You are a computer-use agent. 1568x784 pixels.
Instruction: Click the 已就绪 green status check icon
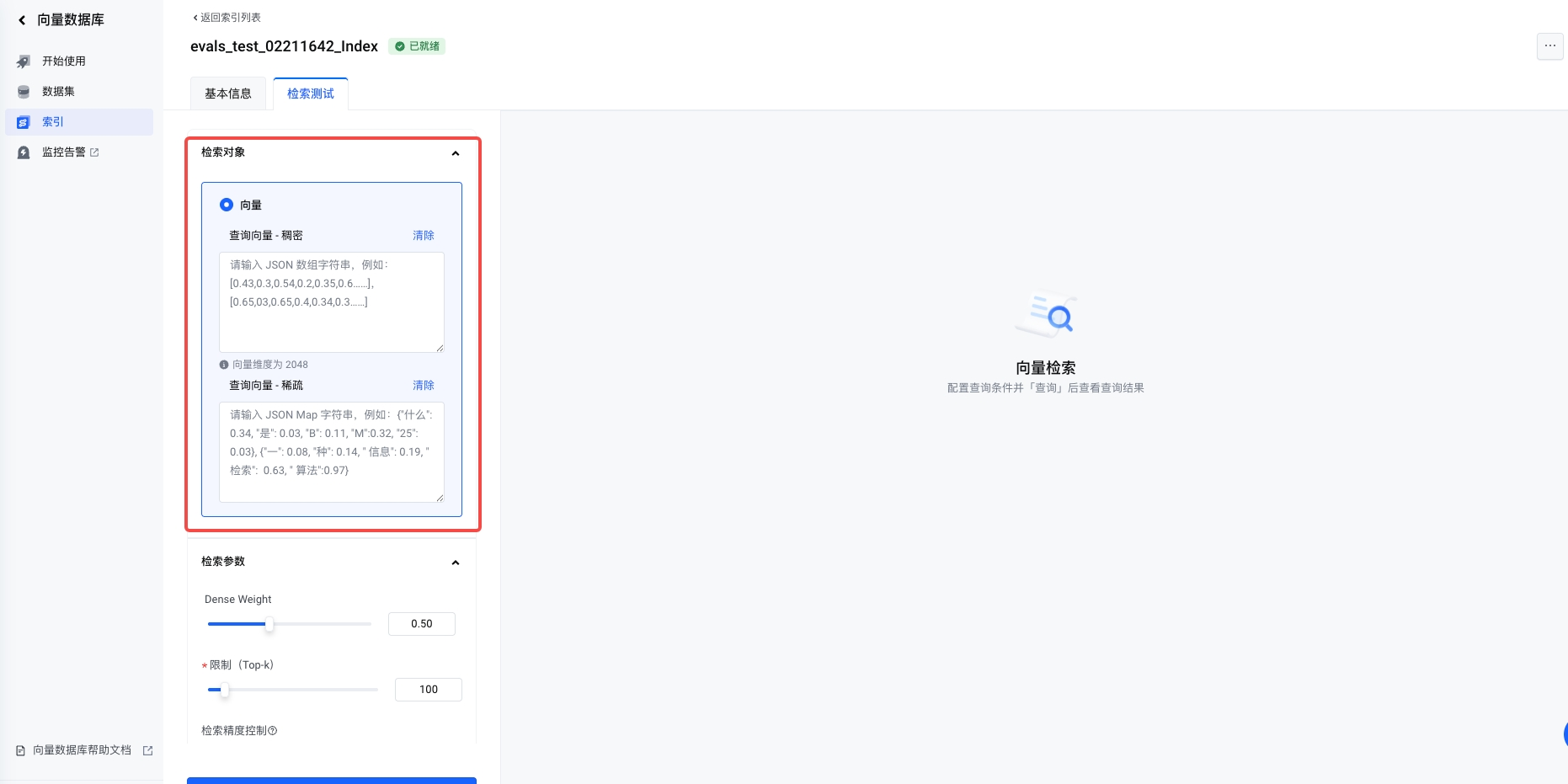click(x=400, y=46)
